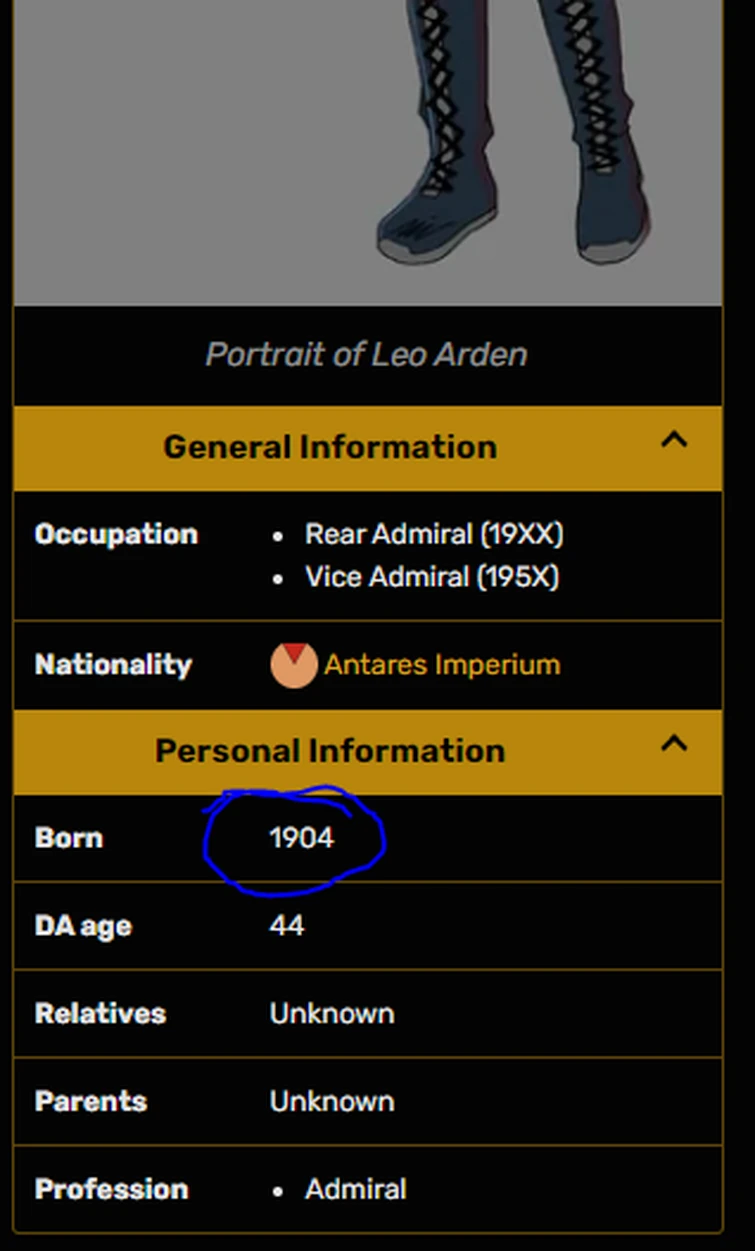Click the Antares Imperium flag icon
Image resolution: width=755 pixels, height=1251 pixels.
[293, 665]
